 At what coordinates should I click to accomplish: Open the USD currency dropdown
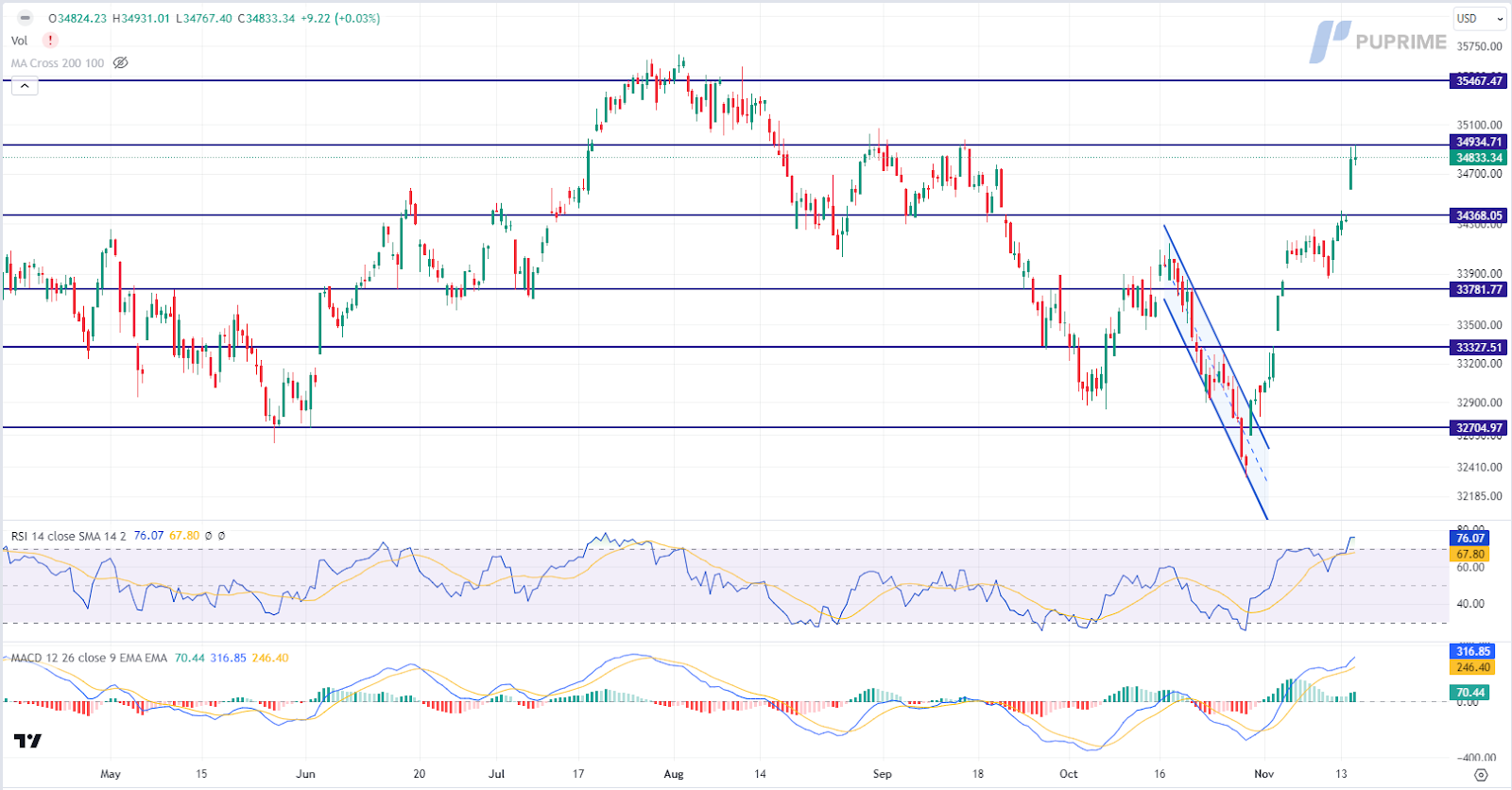point(1479,18)
